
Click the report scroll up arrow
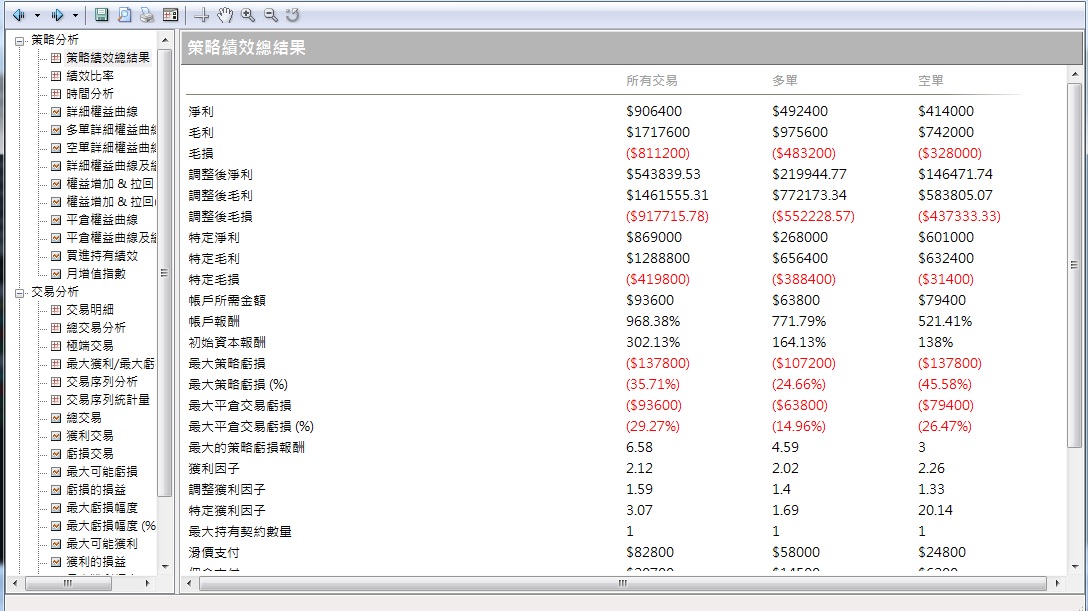click(x=1075, y=74)
